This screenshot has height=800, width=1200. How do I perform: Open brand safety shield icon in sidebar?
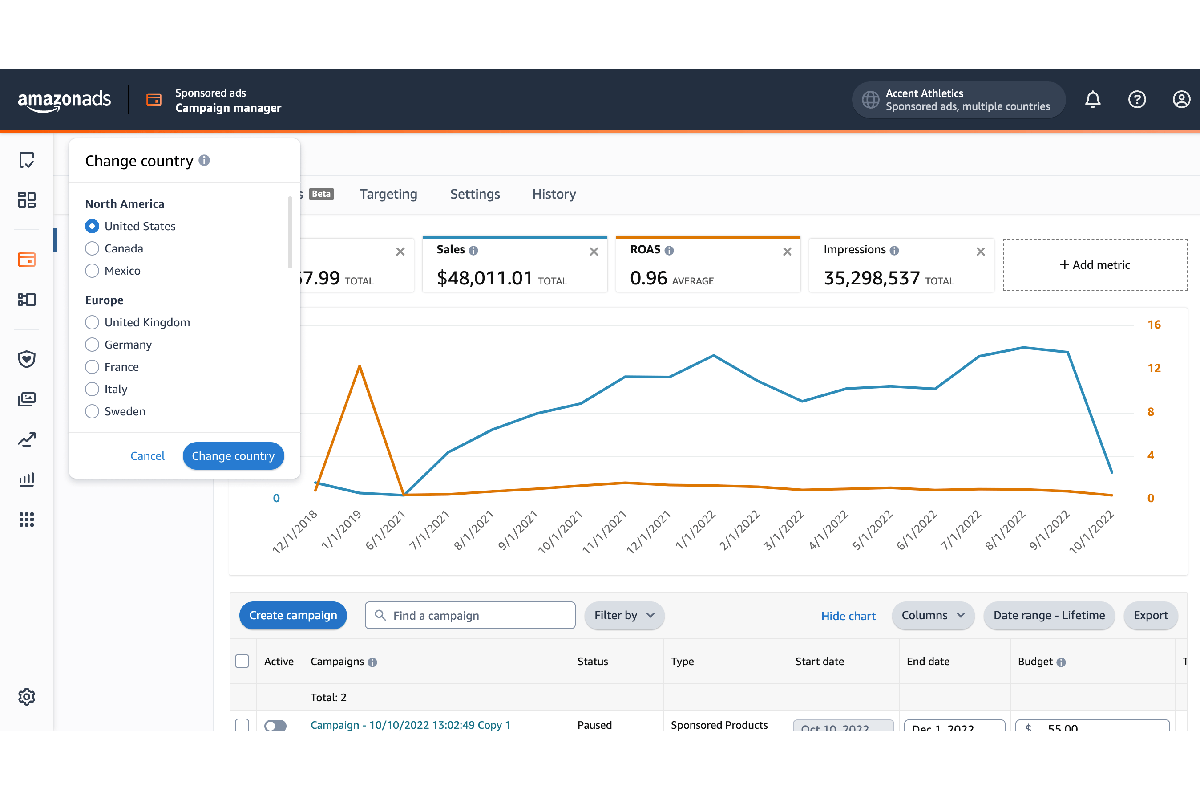pyautogui.click(x=27, y=358)
